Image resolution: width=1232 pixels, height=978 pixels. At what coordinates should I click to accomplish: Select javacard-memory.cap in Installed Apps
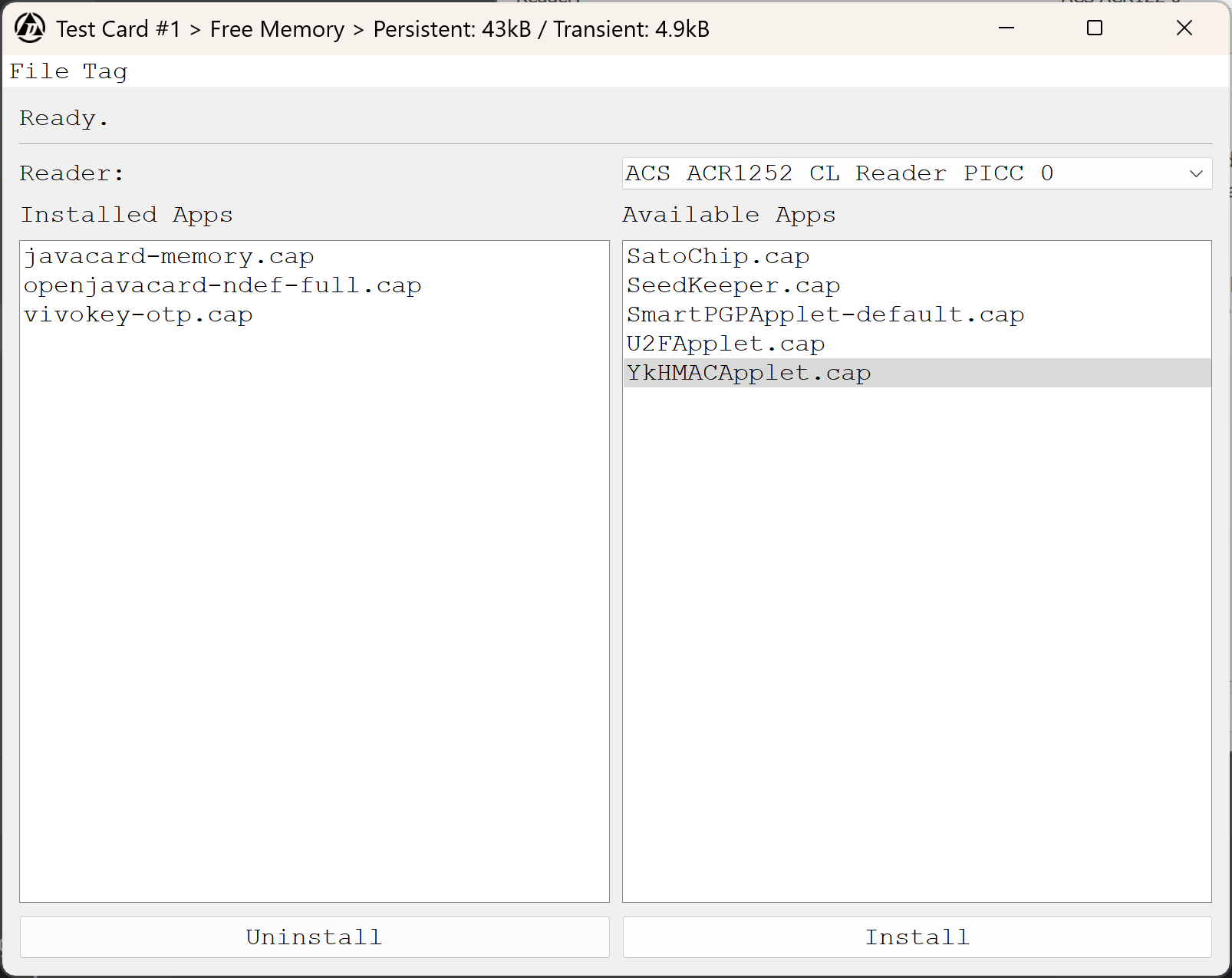(315, 256)
